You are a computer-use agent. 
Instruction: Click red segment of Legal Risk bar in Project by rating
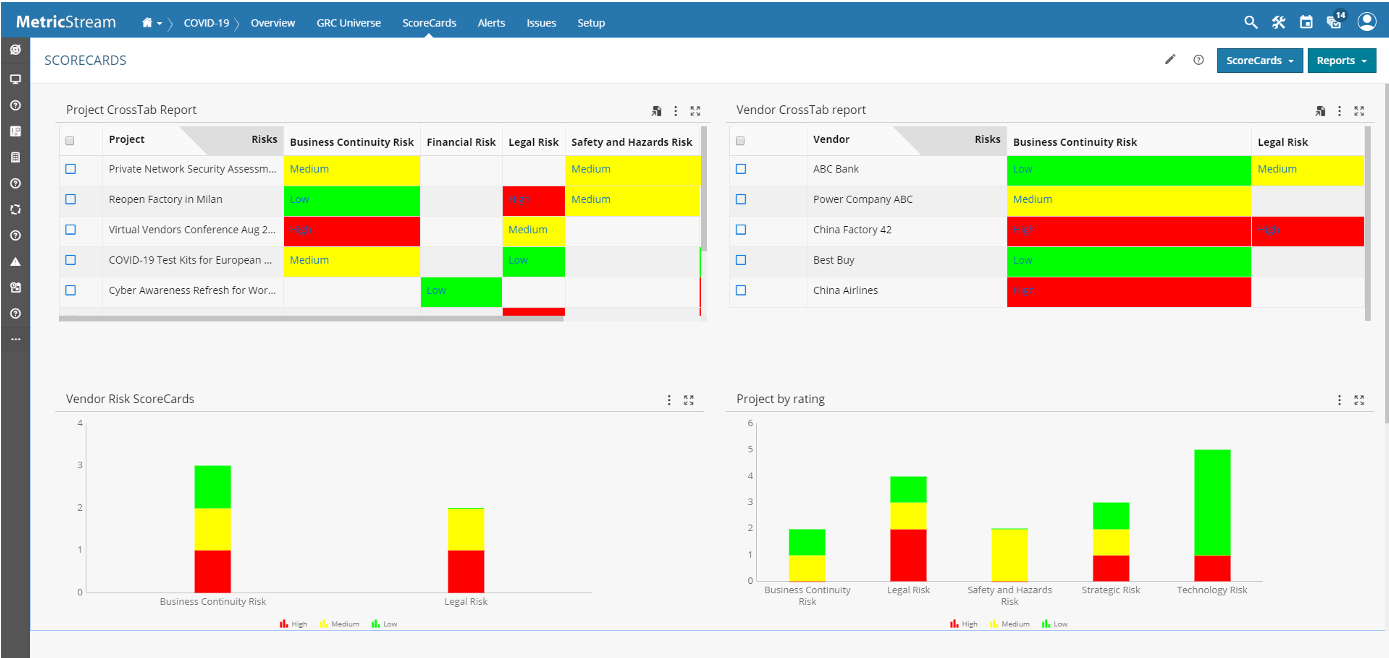(x=908, y=555)
